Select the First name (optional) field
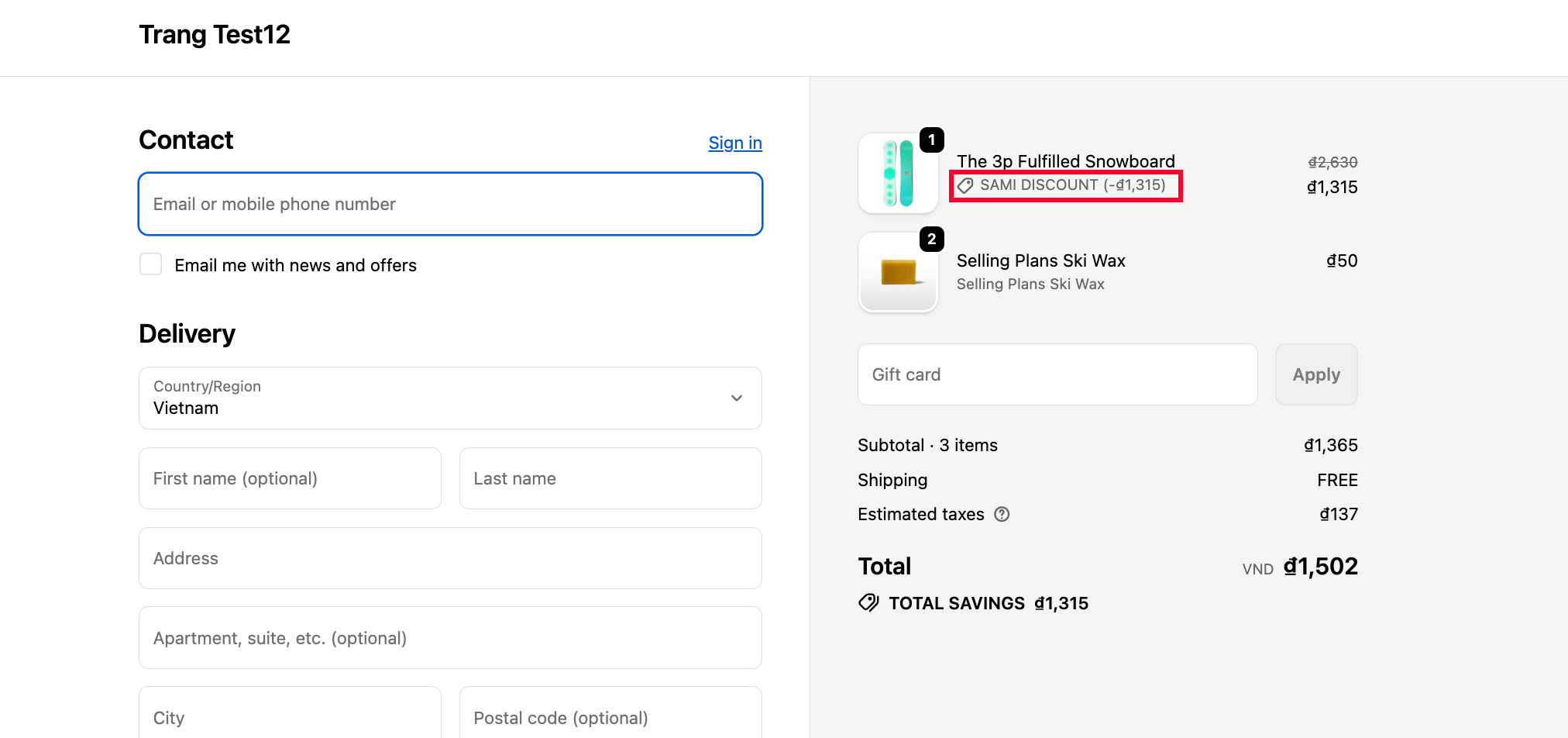 pyautogui.click(x=290, y=478)
